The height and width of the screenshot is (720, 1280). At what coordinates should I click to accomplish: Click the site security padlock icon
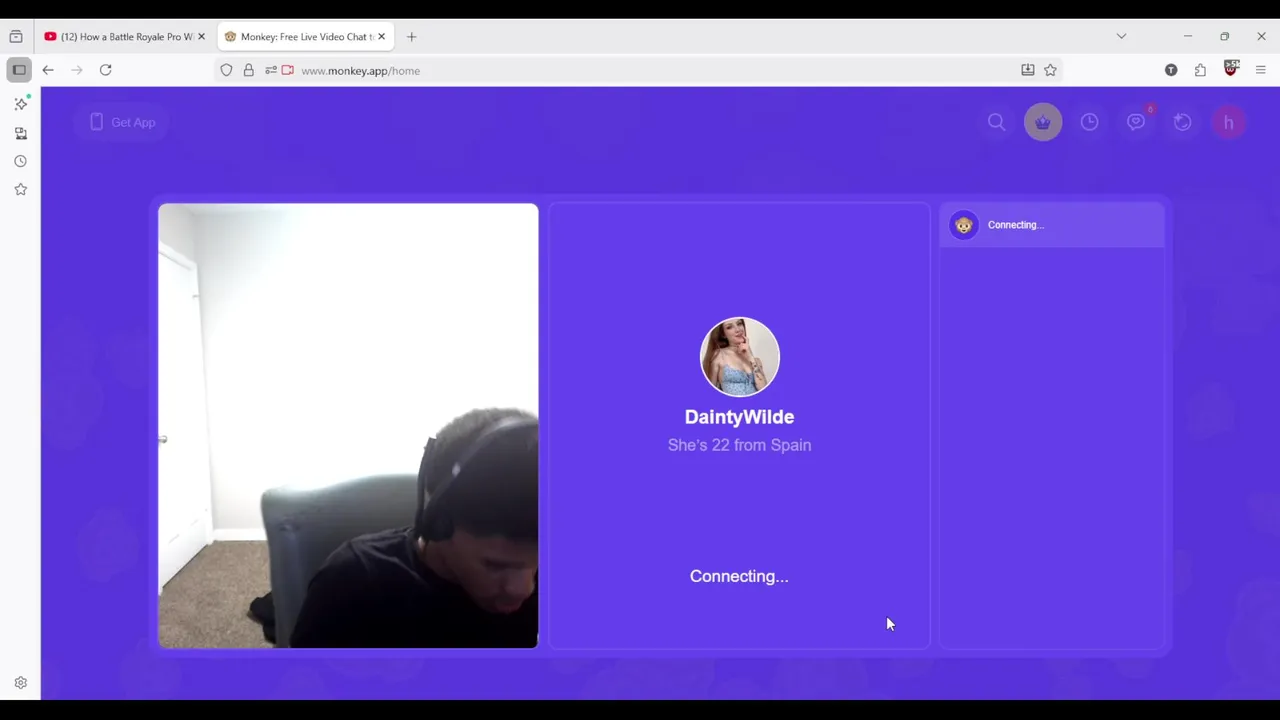coord(248,70)
